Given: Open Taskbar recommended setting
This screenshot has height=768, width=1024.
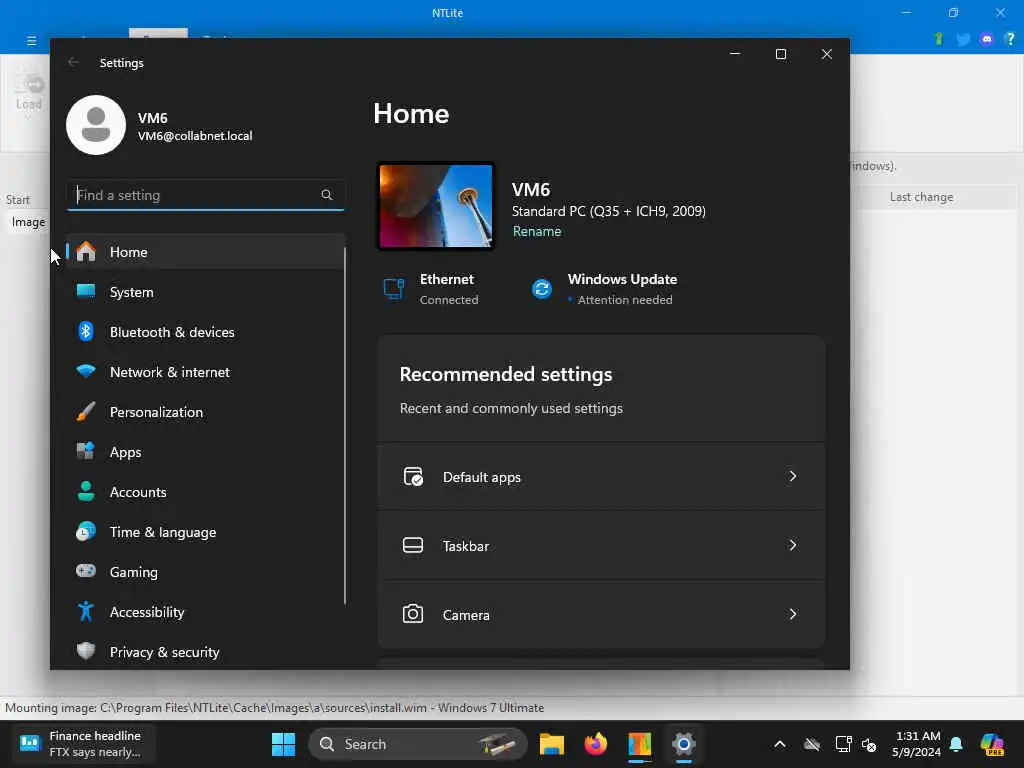Looking at the screenshot, I should (x=601, y=545).
